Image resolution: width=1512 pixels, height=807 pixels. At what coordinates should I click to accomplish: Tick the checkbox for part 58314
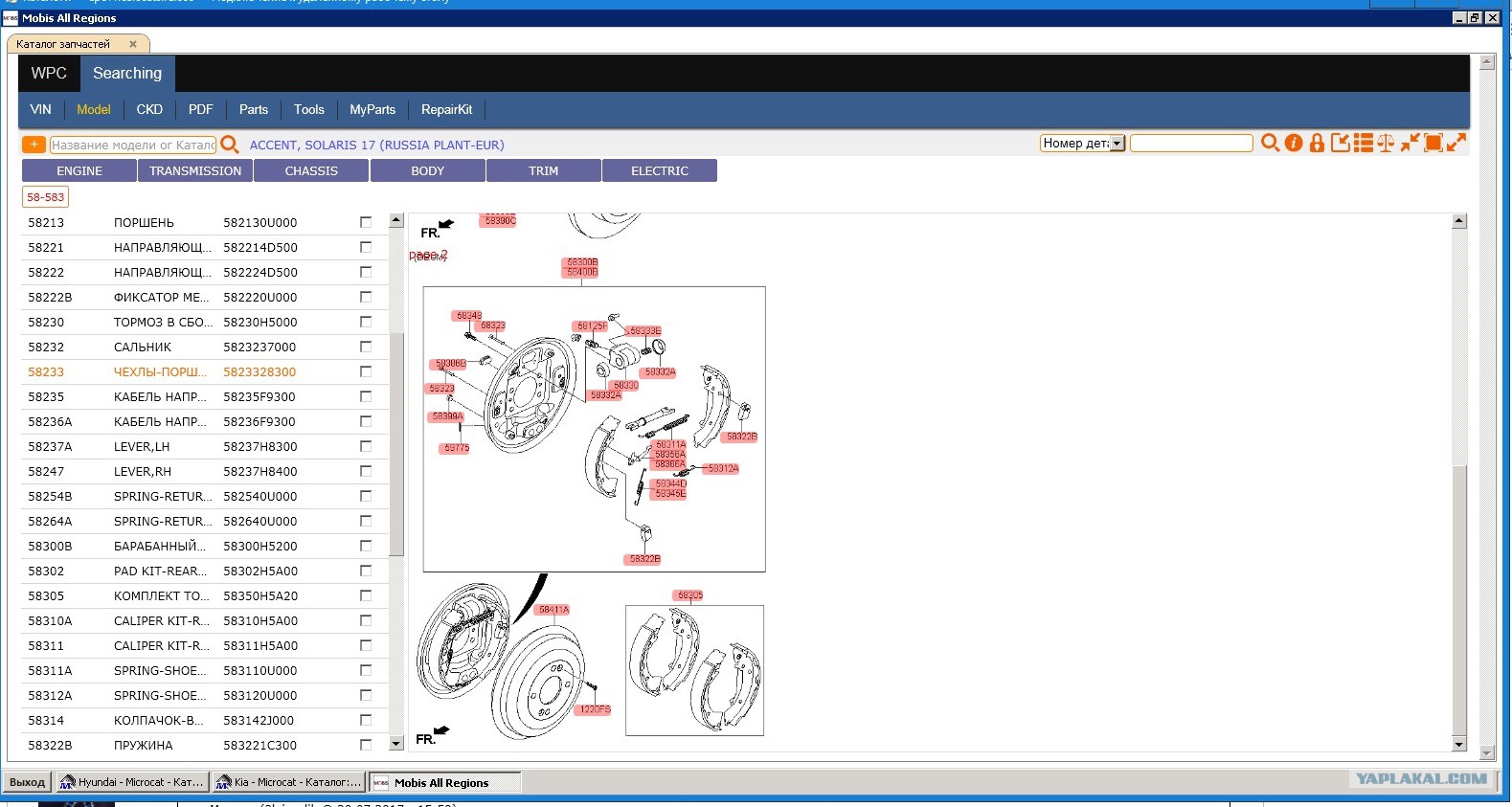[x=366, y=720]
